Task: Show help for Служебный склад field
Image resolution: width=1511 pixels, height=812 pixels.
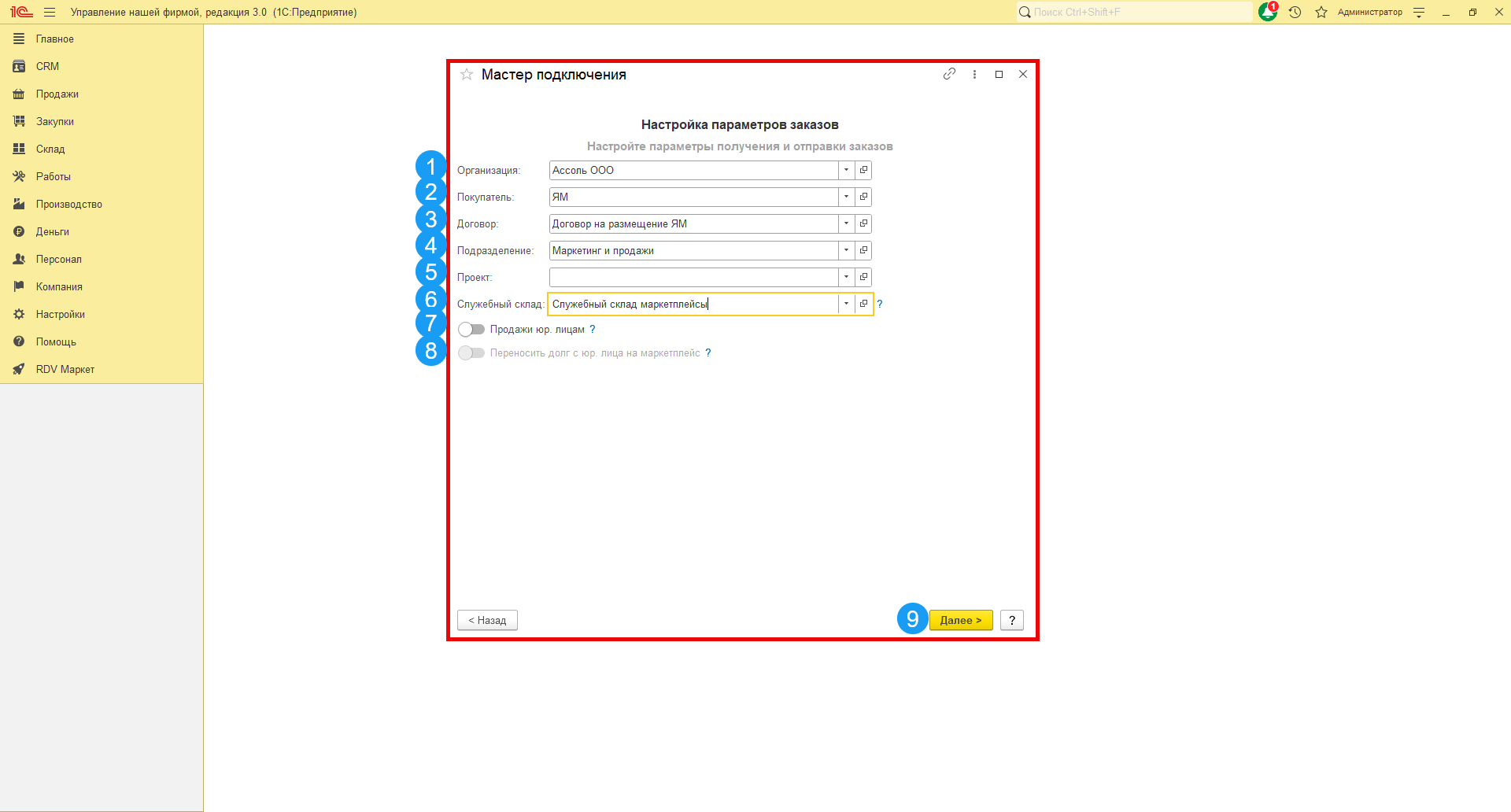Action: point(880,304)
